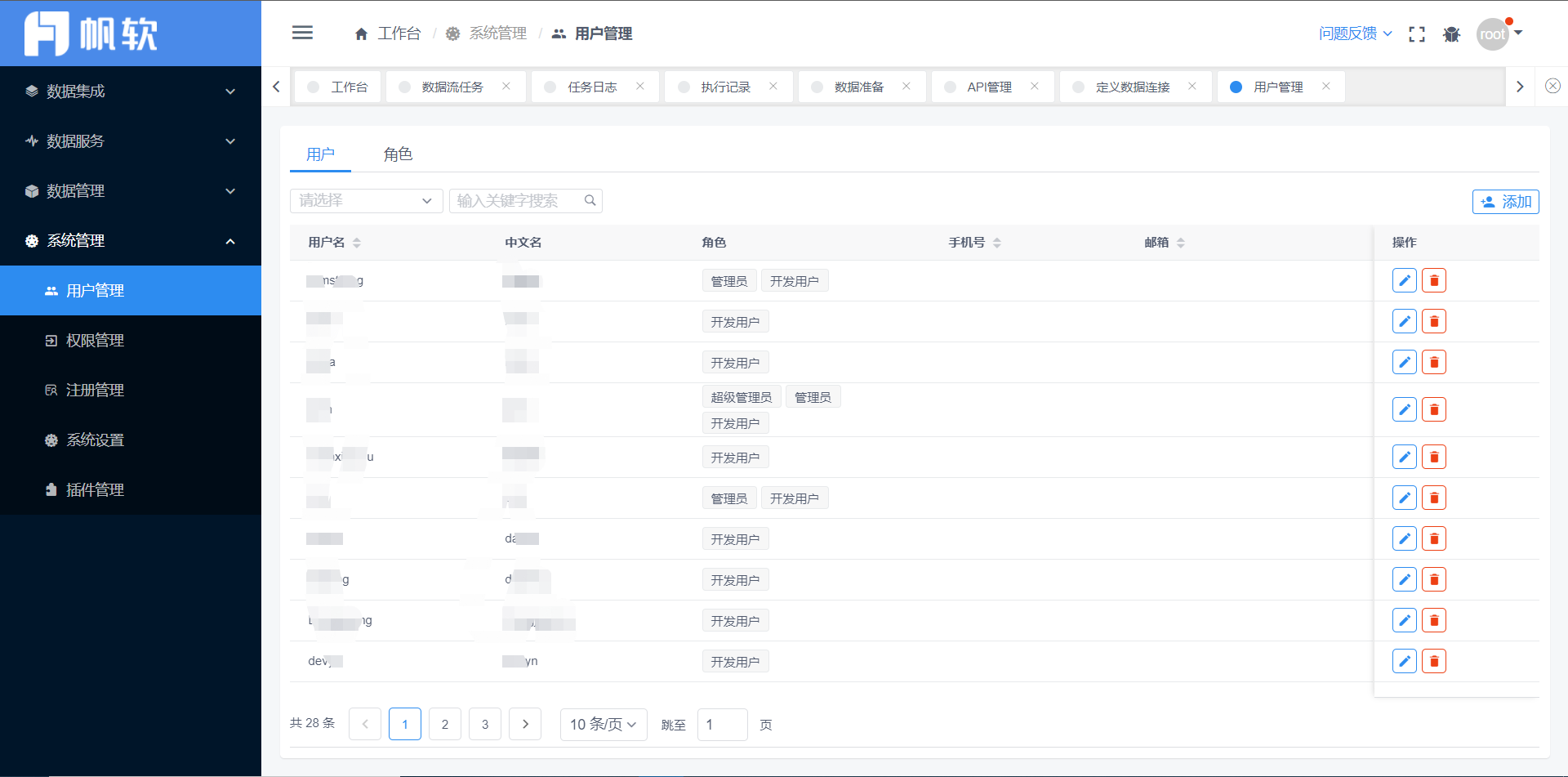Delete the last user row via trash icon
Screen dimensions: 1568x777
[x=1434, y=660]
